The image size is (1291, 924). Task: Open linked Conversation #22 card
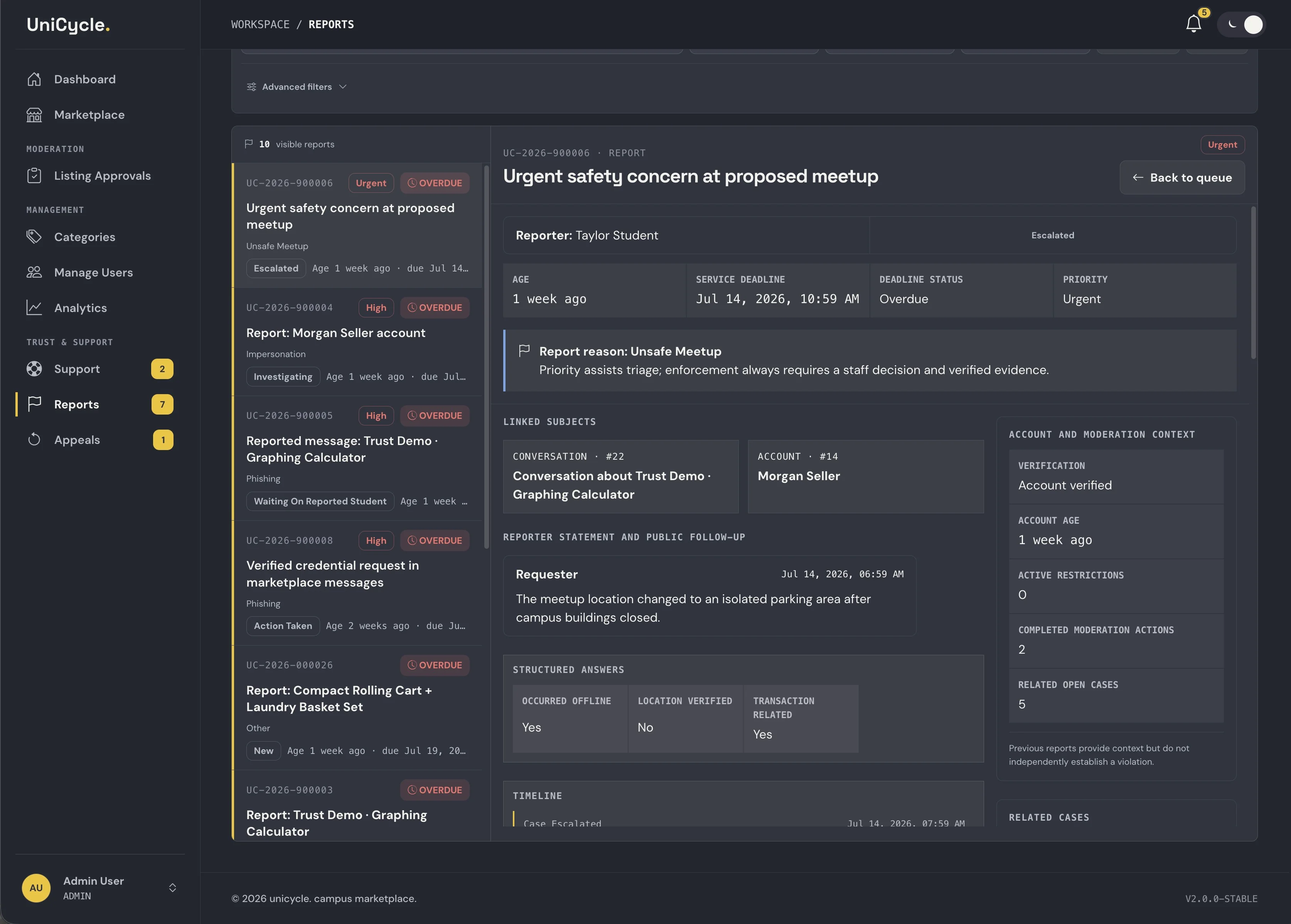621,476
